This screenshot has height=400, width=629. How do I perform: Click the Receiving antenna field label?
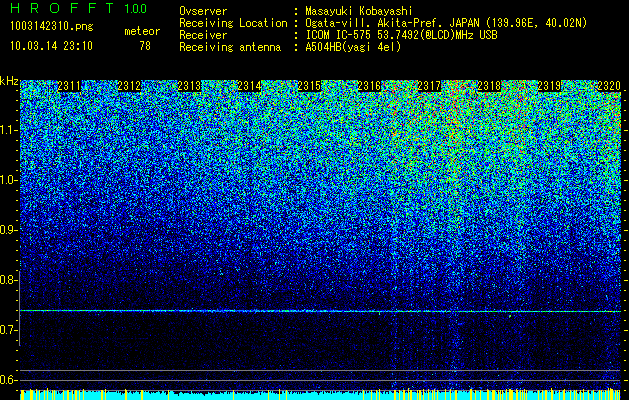click(230, 47)
